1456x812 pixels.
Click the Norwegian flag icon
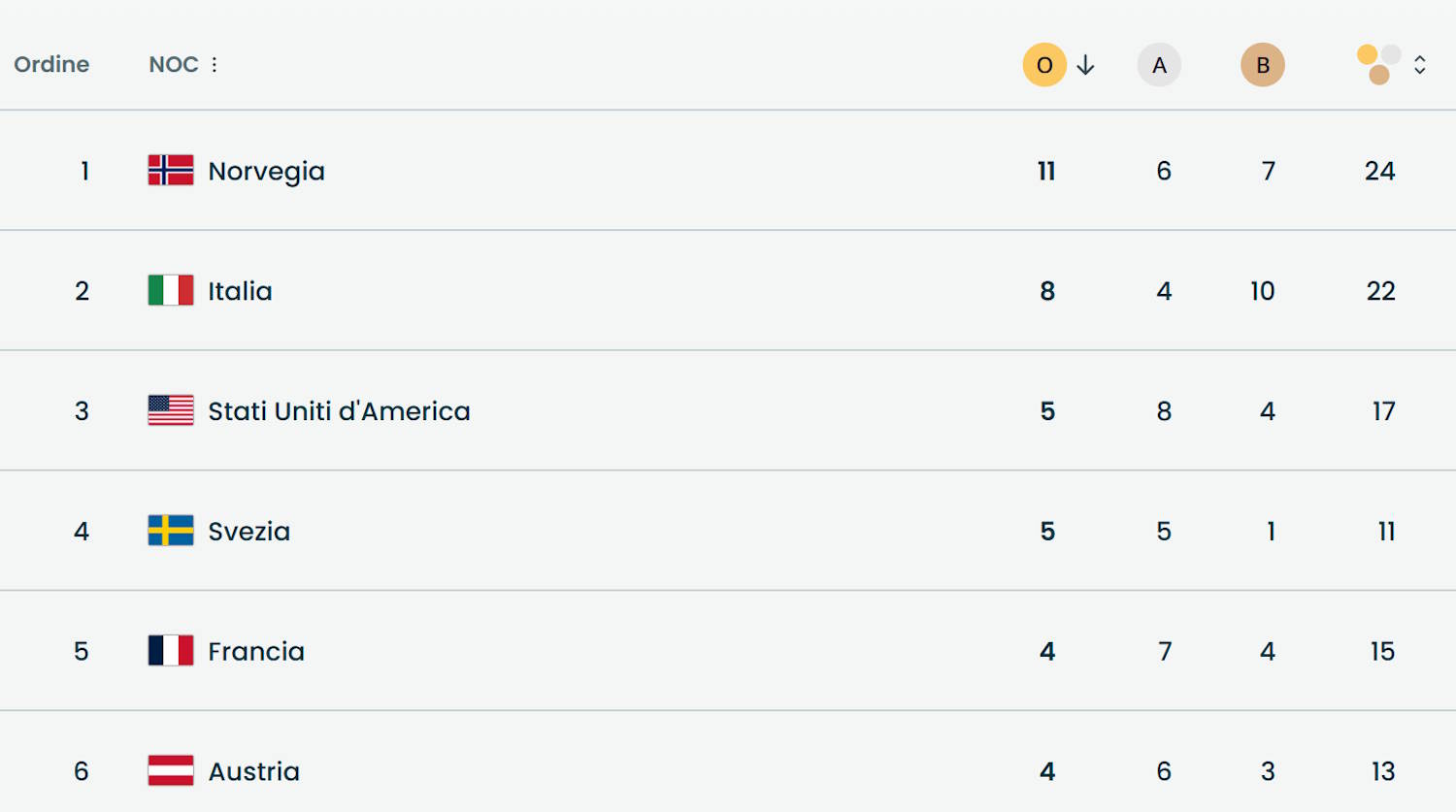(171, 170)
